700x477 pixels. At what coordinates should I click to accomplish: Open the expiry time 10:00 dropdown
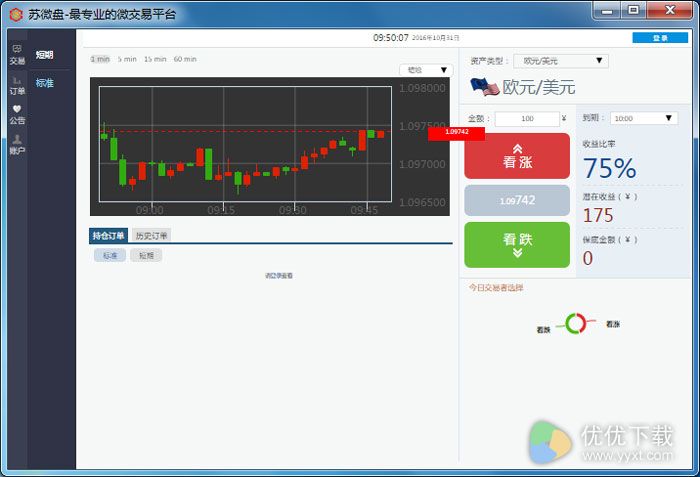coord(644,118)
